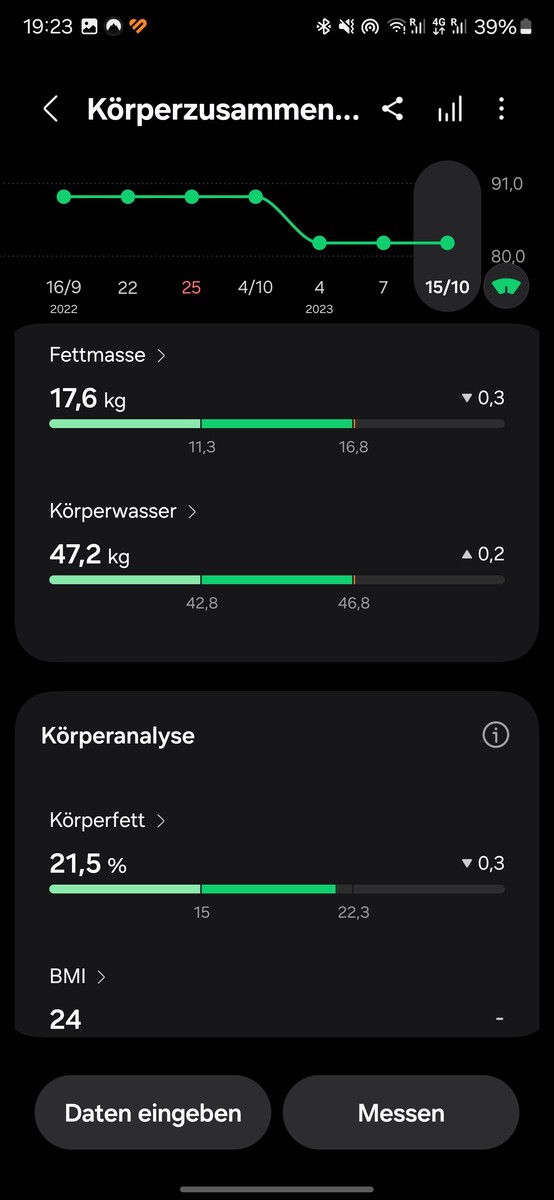
Task: Expand the Körperfett details chevron
Action: (x=161, y=820)
